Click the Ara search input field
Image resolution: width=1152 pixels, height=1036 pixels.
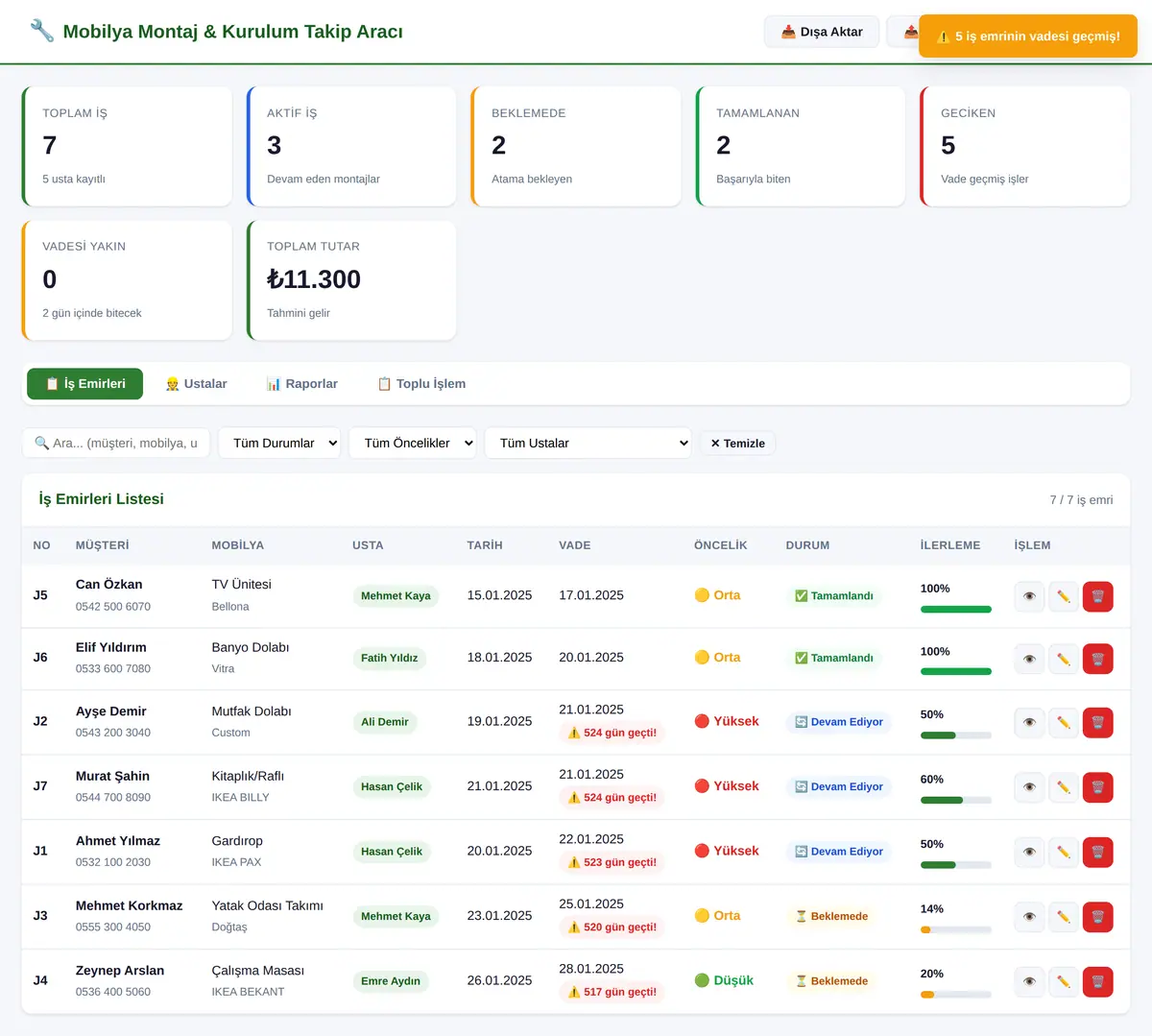pos(116,443)
